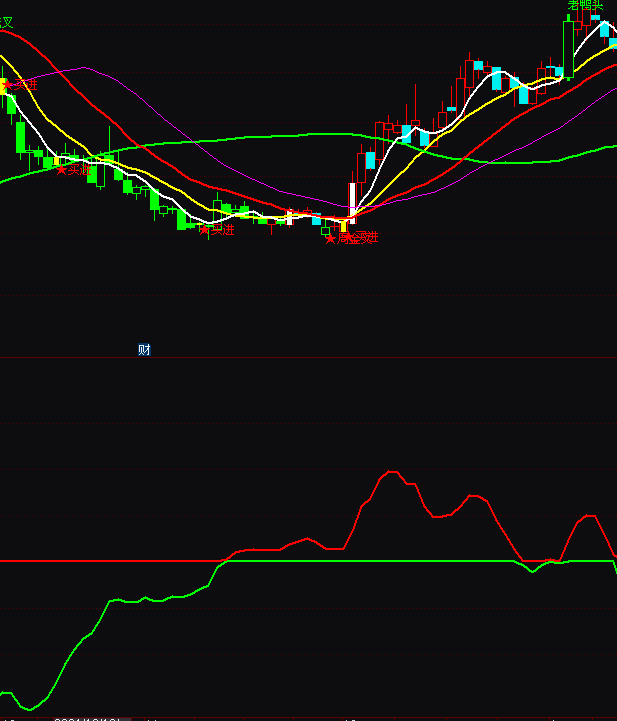This screenshot has height=721, width=617.
Task: Select the second red indicator peak
Action: 474,495
